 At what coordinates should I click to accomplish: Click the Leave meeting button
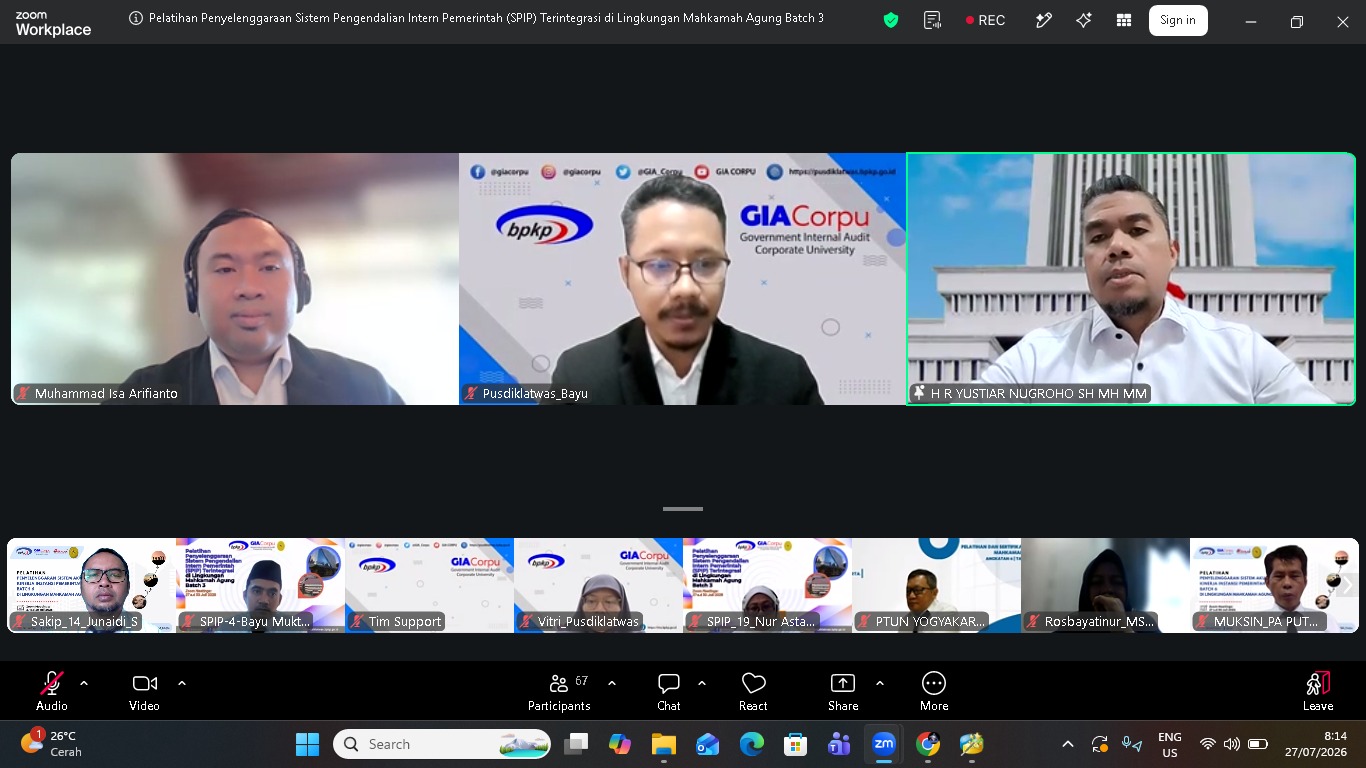tap(1318, 691)
